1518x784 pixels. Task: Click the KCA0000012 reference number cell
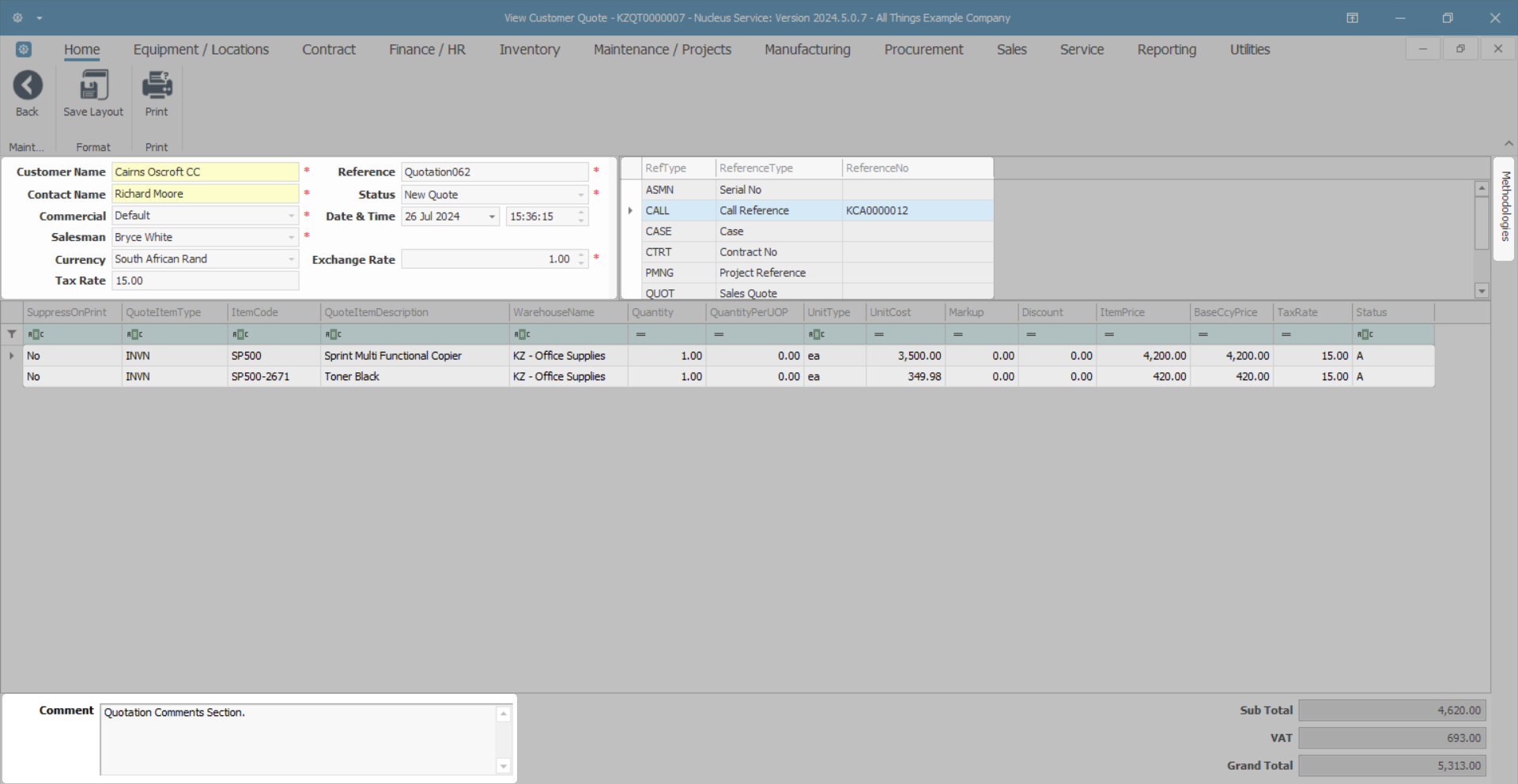(x=917, y=210)
